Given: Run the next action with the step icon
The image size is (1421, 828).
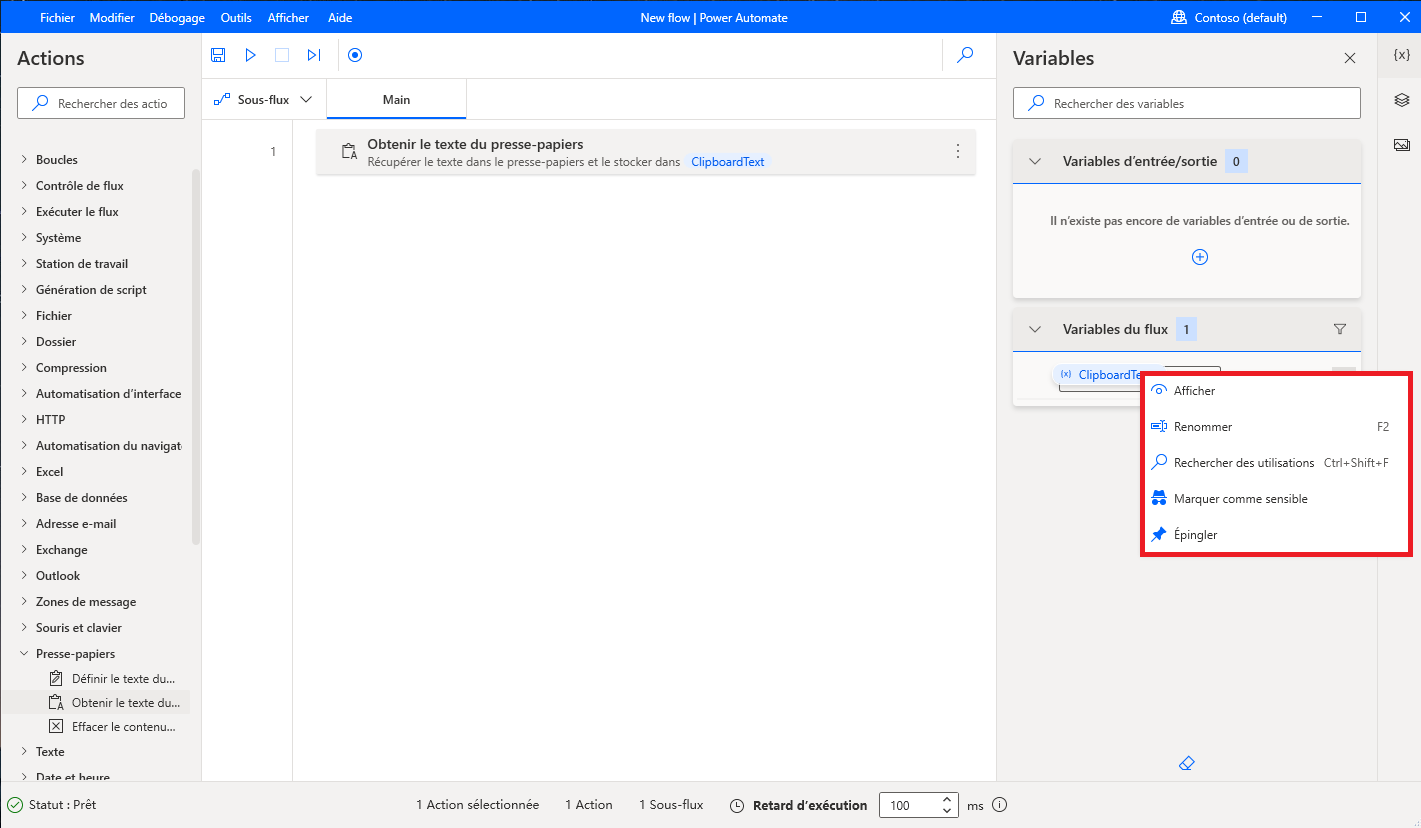Looking at the screenshot, I should tap(314, 55).
